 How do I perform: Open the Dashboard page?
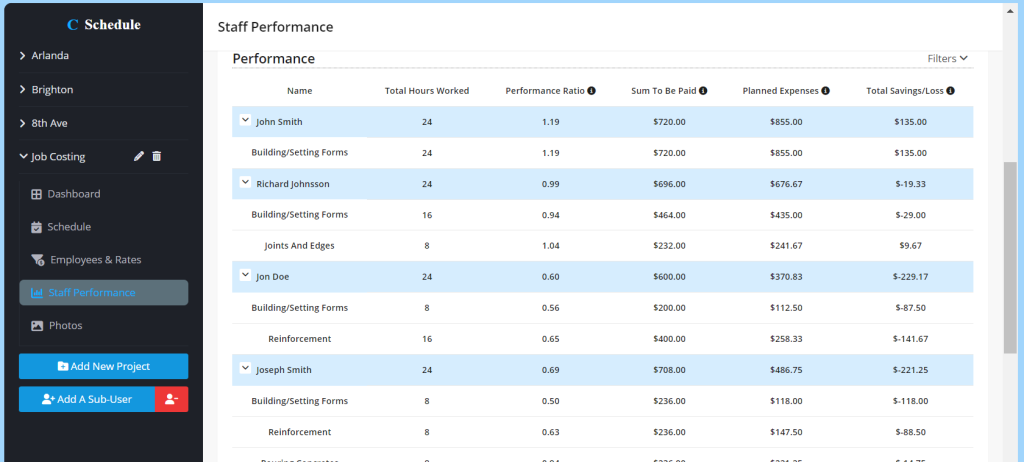(73, 194)
